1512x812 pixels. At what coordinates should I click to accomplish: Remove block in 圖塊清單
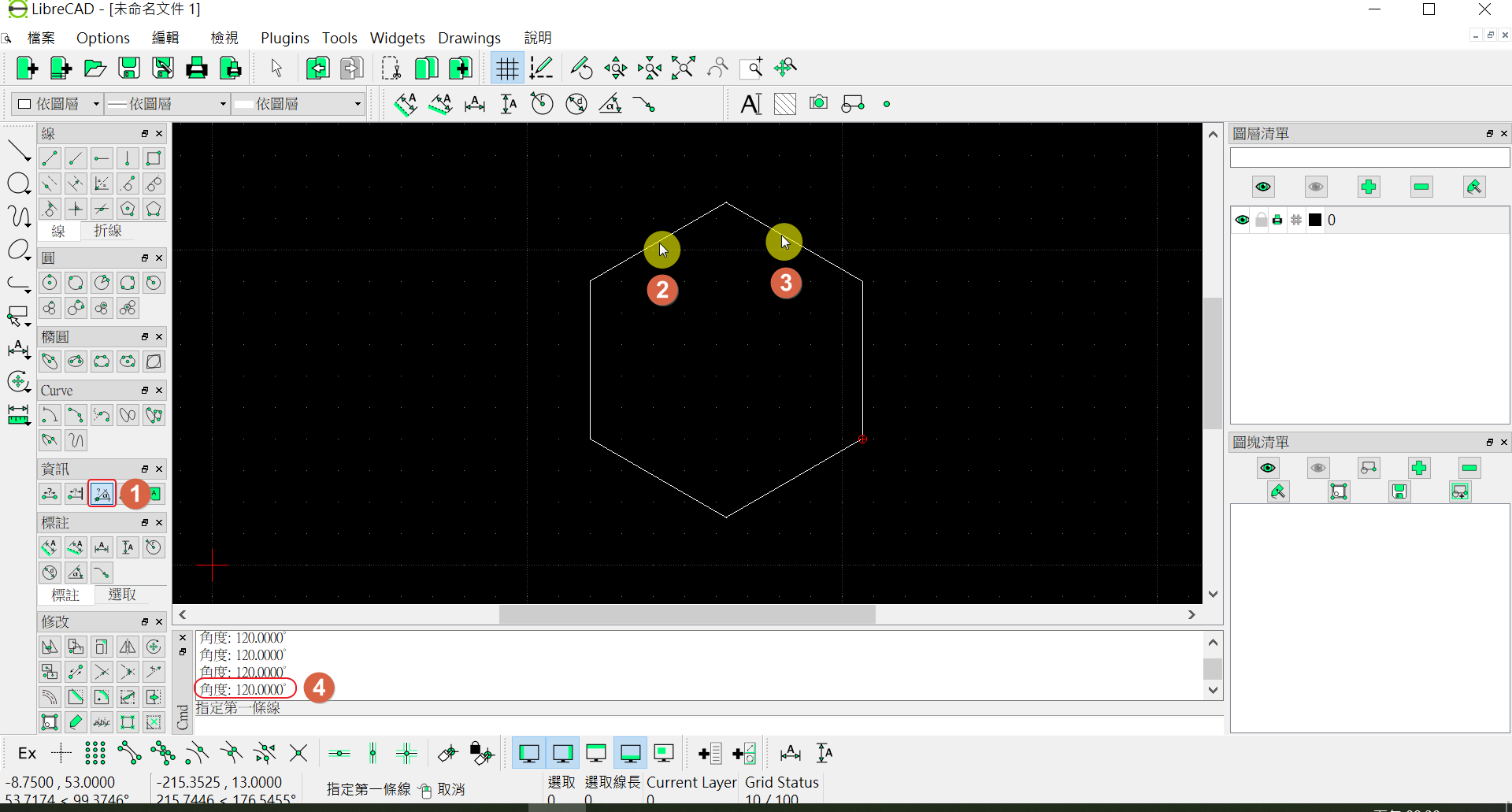pyautogui.click(x=1469, y=468)
